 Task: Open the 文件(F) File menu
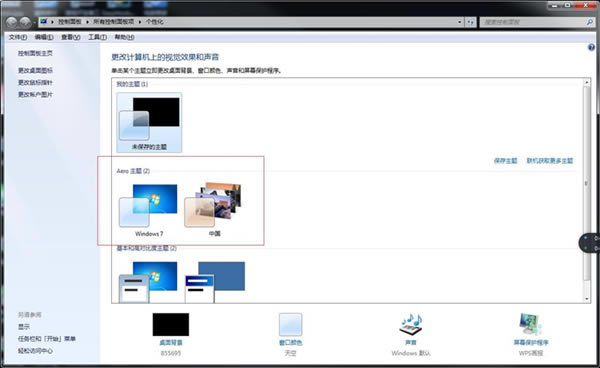(x=18, y=37)
